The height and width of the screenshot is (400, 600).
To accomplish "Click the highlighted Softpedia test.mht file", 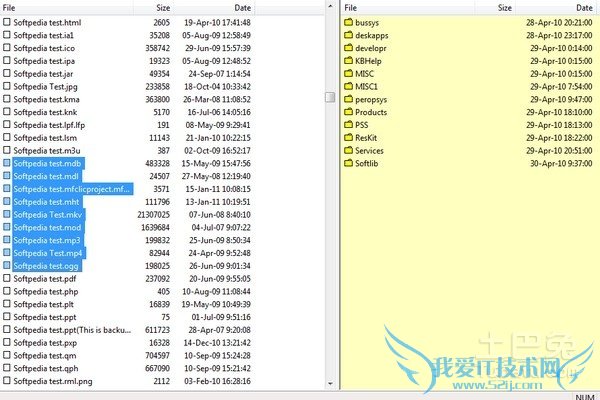I will click(x=46, y=202).
